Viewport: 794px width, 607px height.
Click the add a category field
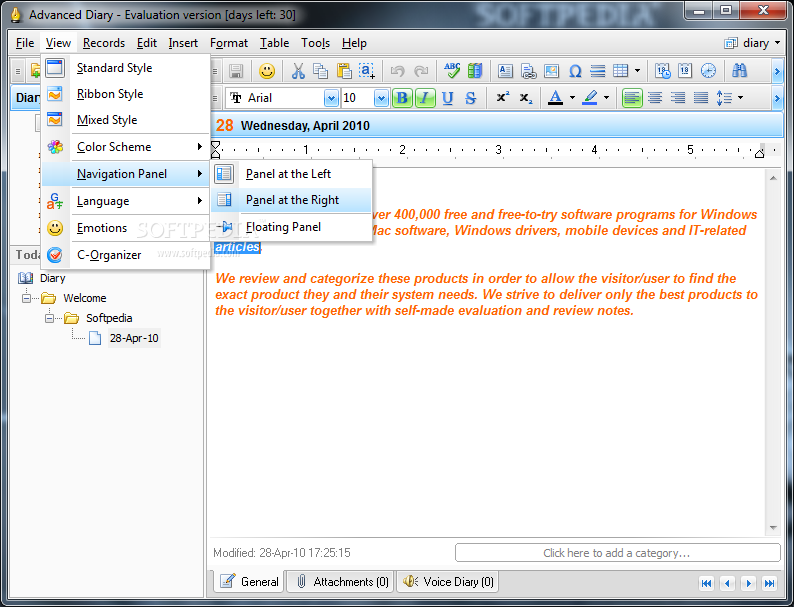tap(617, 553)
